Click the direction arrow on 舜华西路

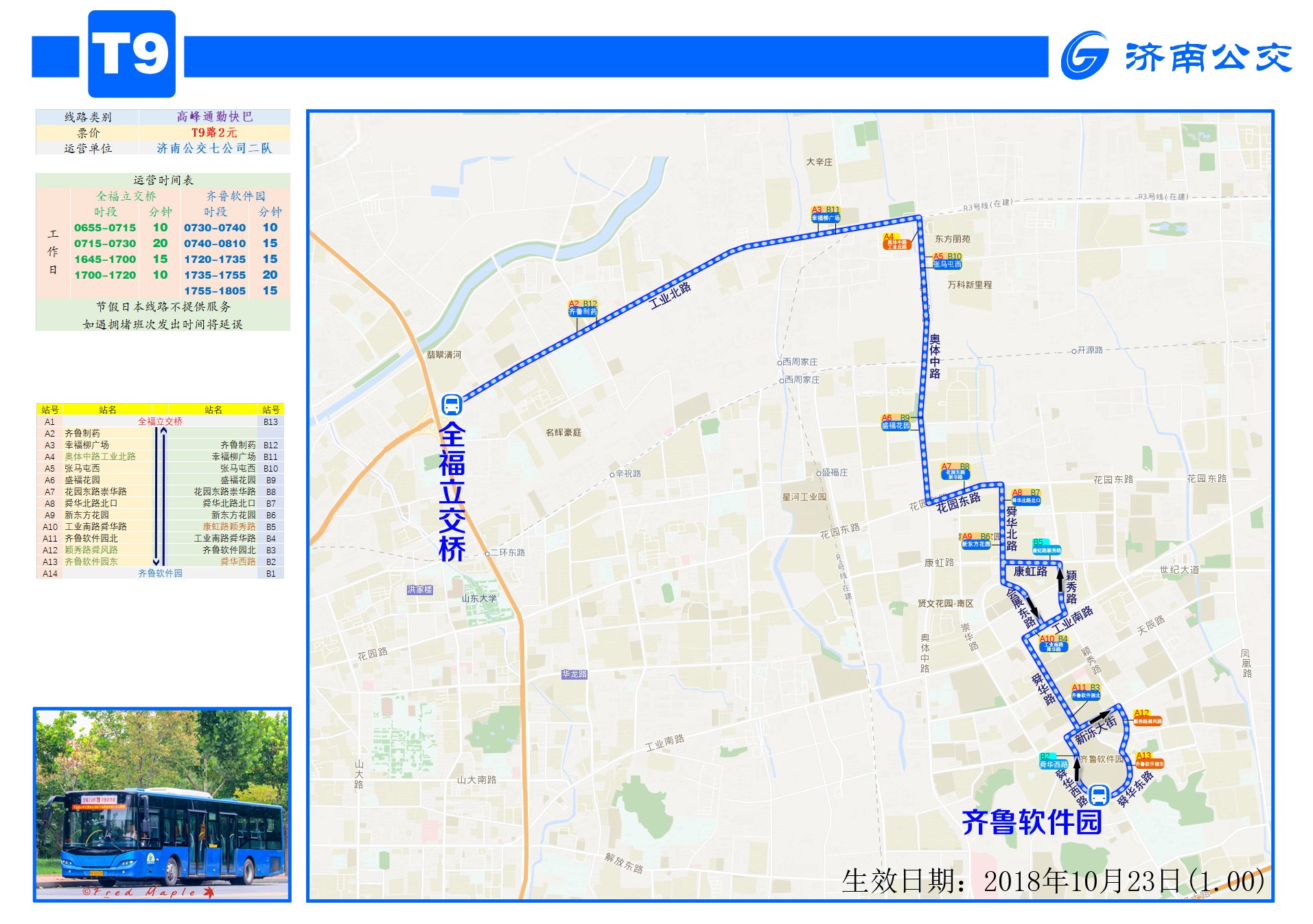click(1077, 769)
